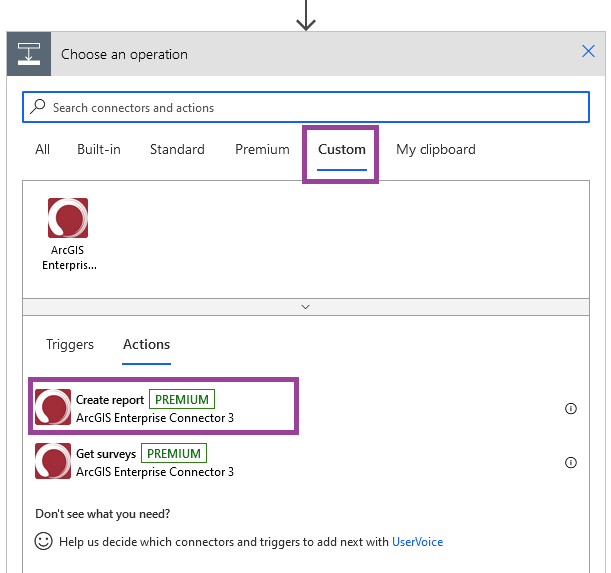Show the Triggers list

[x=70, y=344]
